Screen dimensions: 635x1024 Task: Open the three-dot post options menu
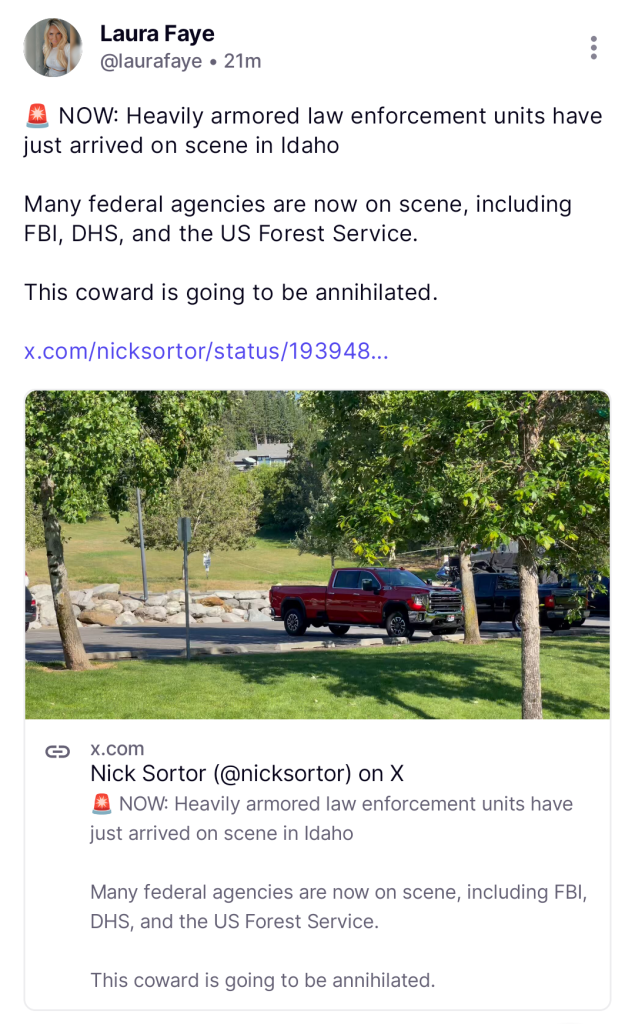tap(594, 48)
